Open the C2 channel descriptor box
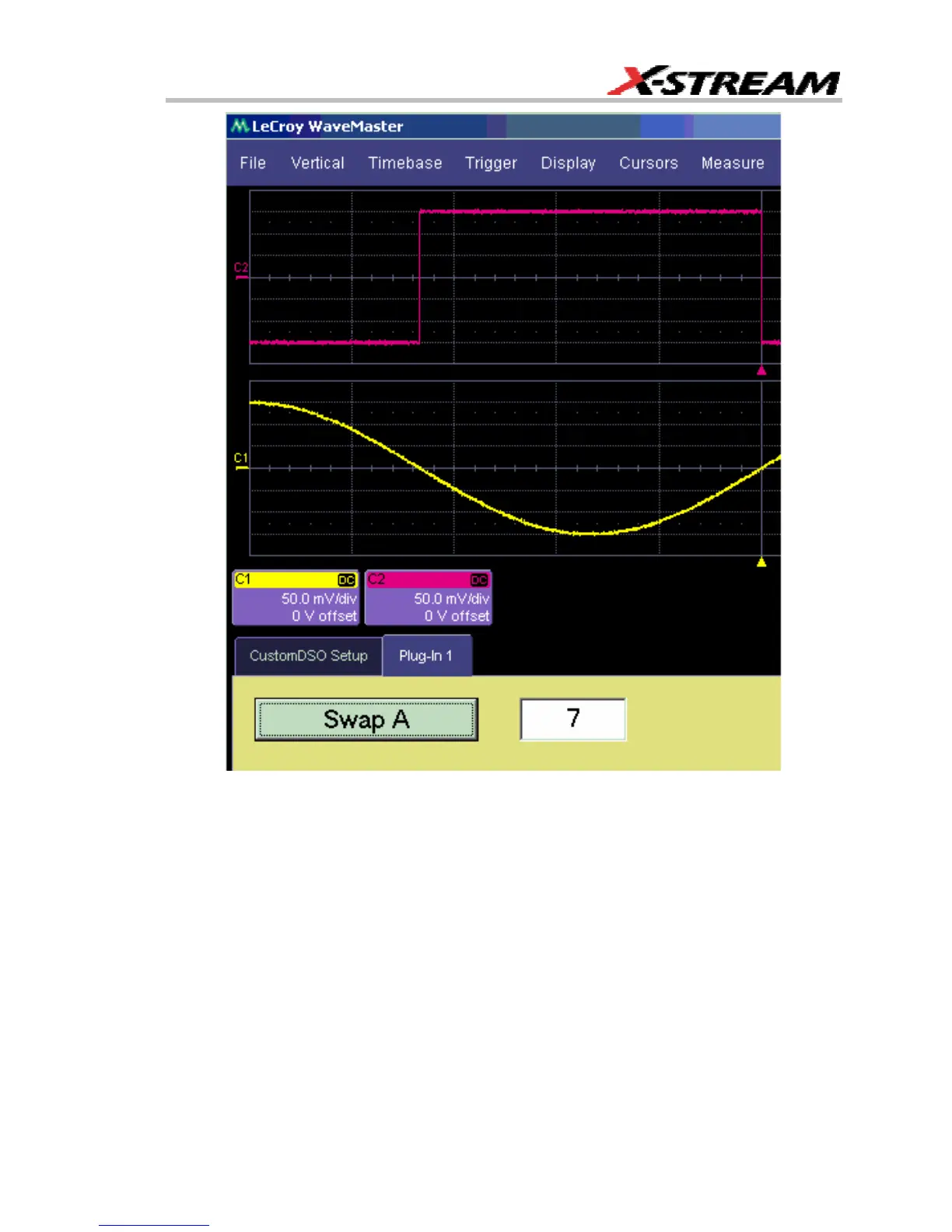This screenshot has width=952, height=1232. click(429, 597)
